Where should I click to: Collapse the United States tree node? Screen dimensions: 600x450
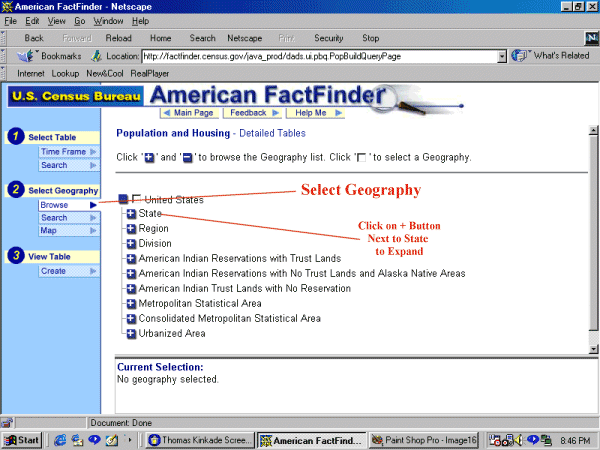(x=123, y=199)
